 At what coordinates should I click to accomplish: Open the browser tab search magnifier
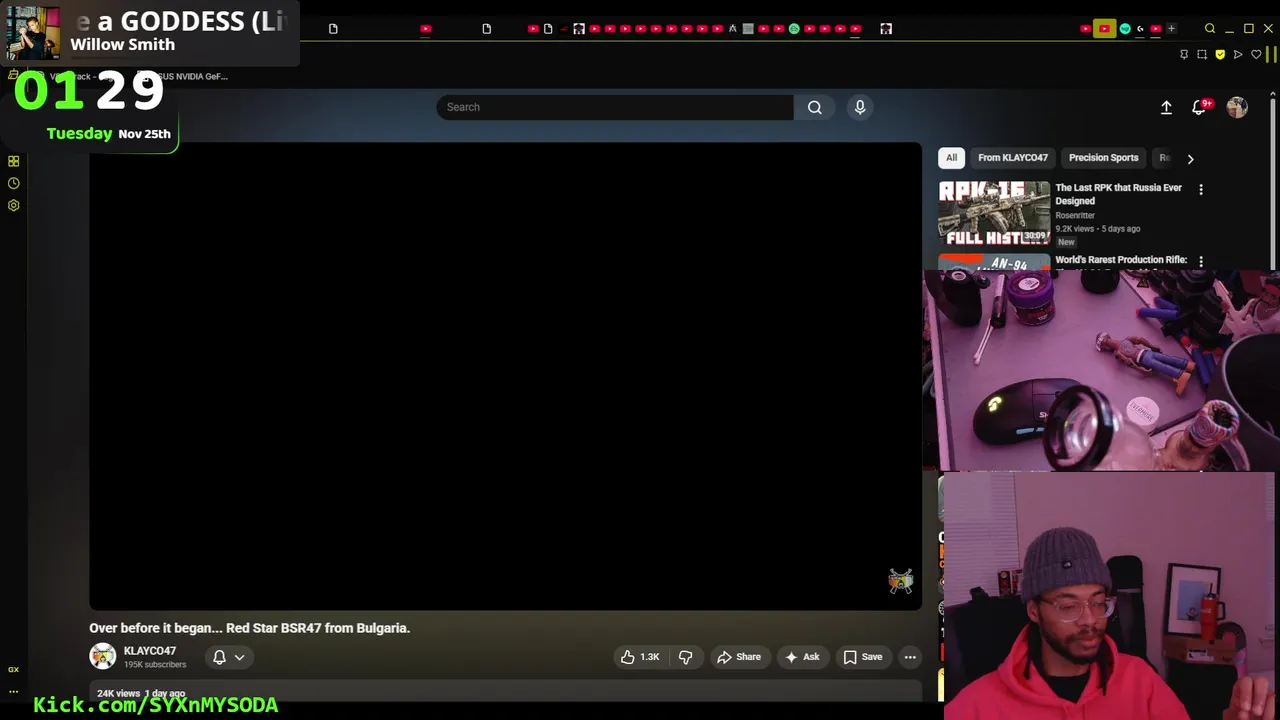(x=1210, y=28)
